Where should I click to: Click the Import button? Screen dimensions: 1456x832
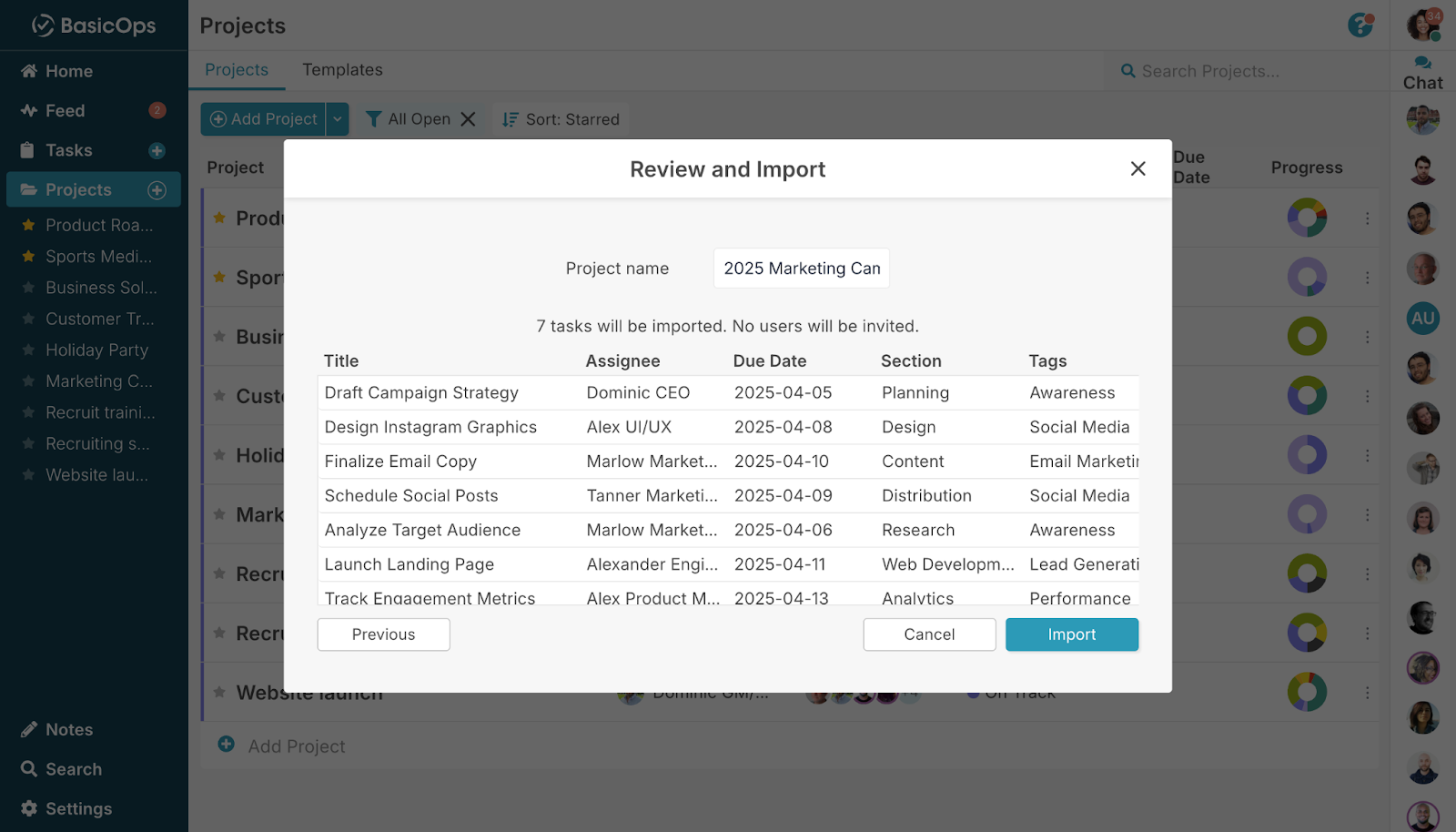point(1071,634)
